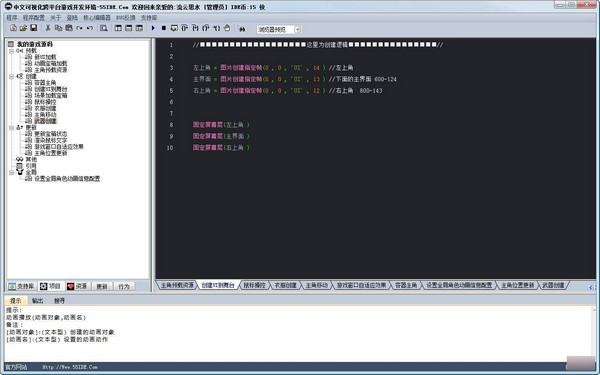Click the magnifier page preview icon
Screen dimensions: 600x375
[x=104, y=28]
